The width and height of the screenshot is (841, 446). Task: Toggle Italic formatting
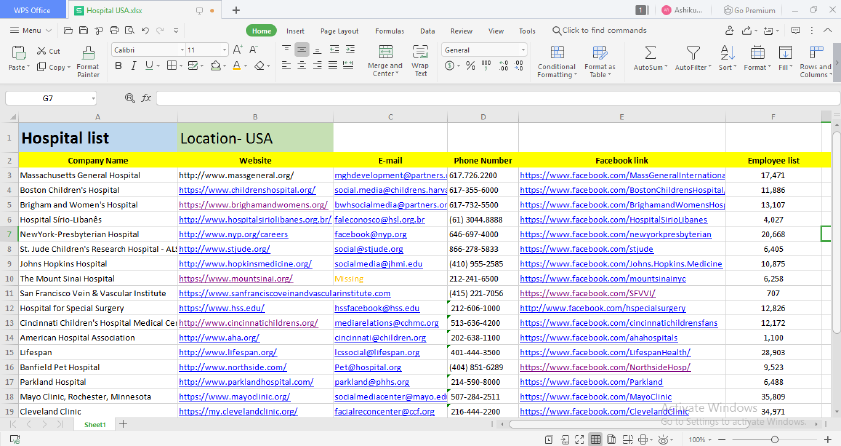pyautogui.click(x=135, y=67)
